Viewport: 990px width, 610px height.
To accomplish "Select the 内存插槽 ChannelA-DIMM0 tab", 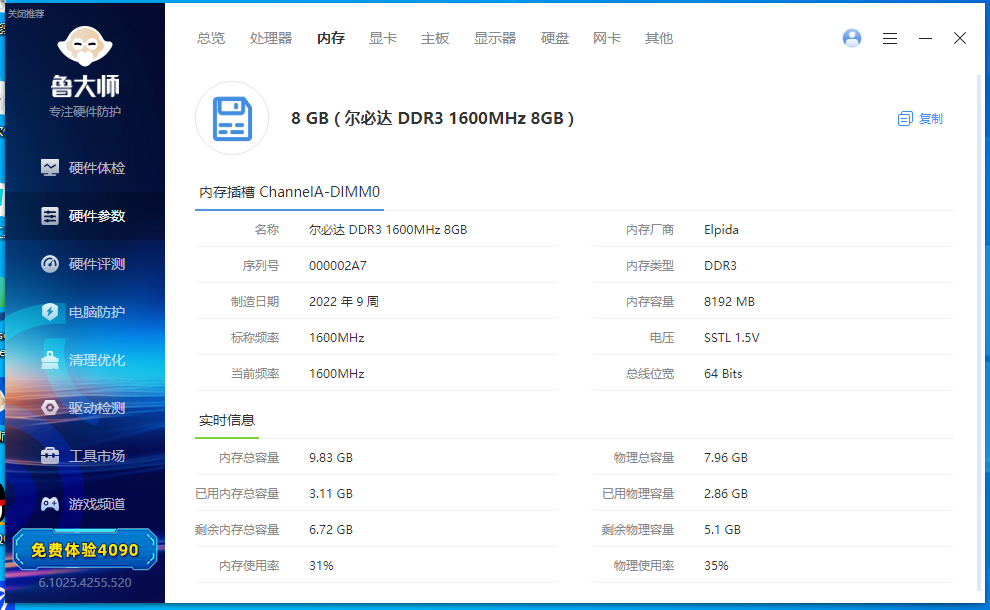I will (289, 192).
